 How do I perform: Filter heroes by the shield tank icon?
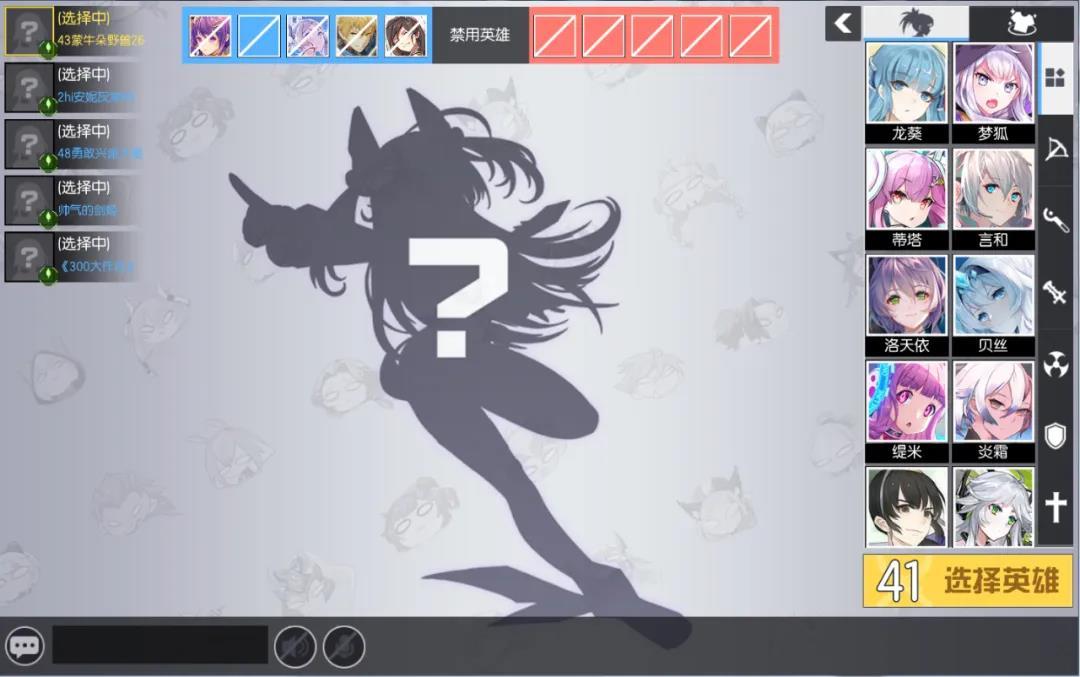click(x=1056, y=436)
